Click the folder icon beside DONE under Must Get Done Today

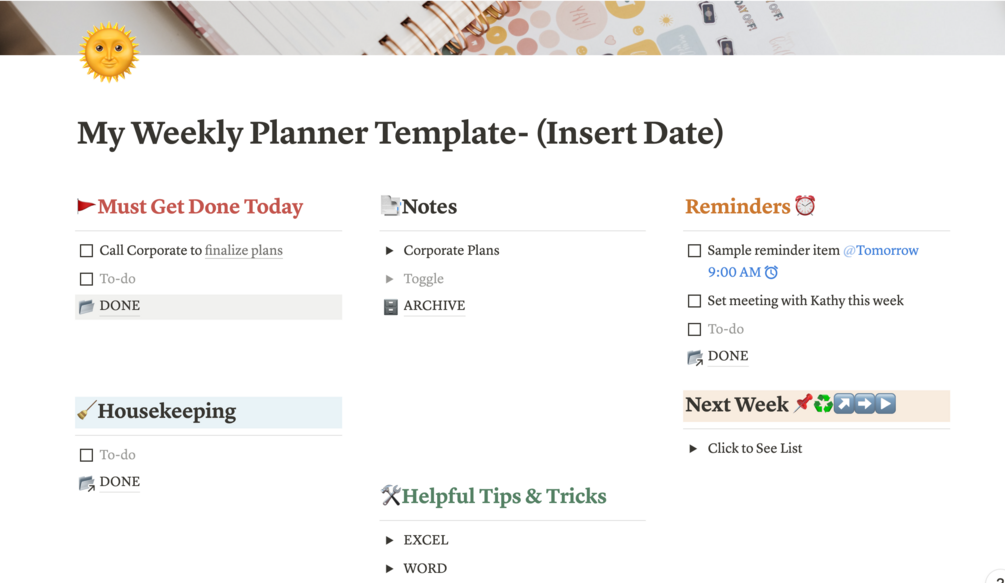[x=86, y=307]
